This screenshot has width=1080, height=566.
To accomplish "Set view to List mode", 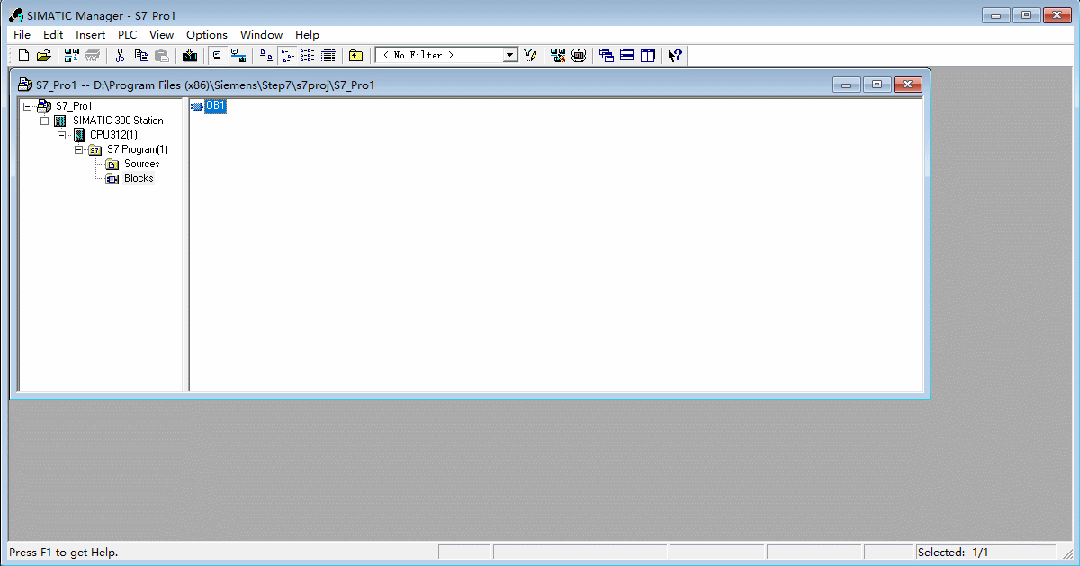I will [307, 55].
